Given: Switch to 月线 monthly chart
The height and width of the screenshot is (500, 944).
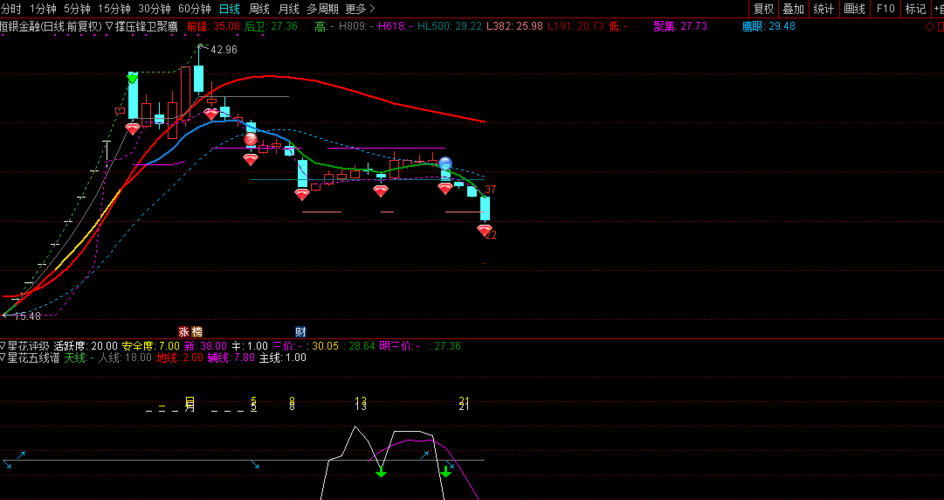Looking at the screenshot, I should 288,9.
